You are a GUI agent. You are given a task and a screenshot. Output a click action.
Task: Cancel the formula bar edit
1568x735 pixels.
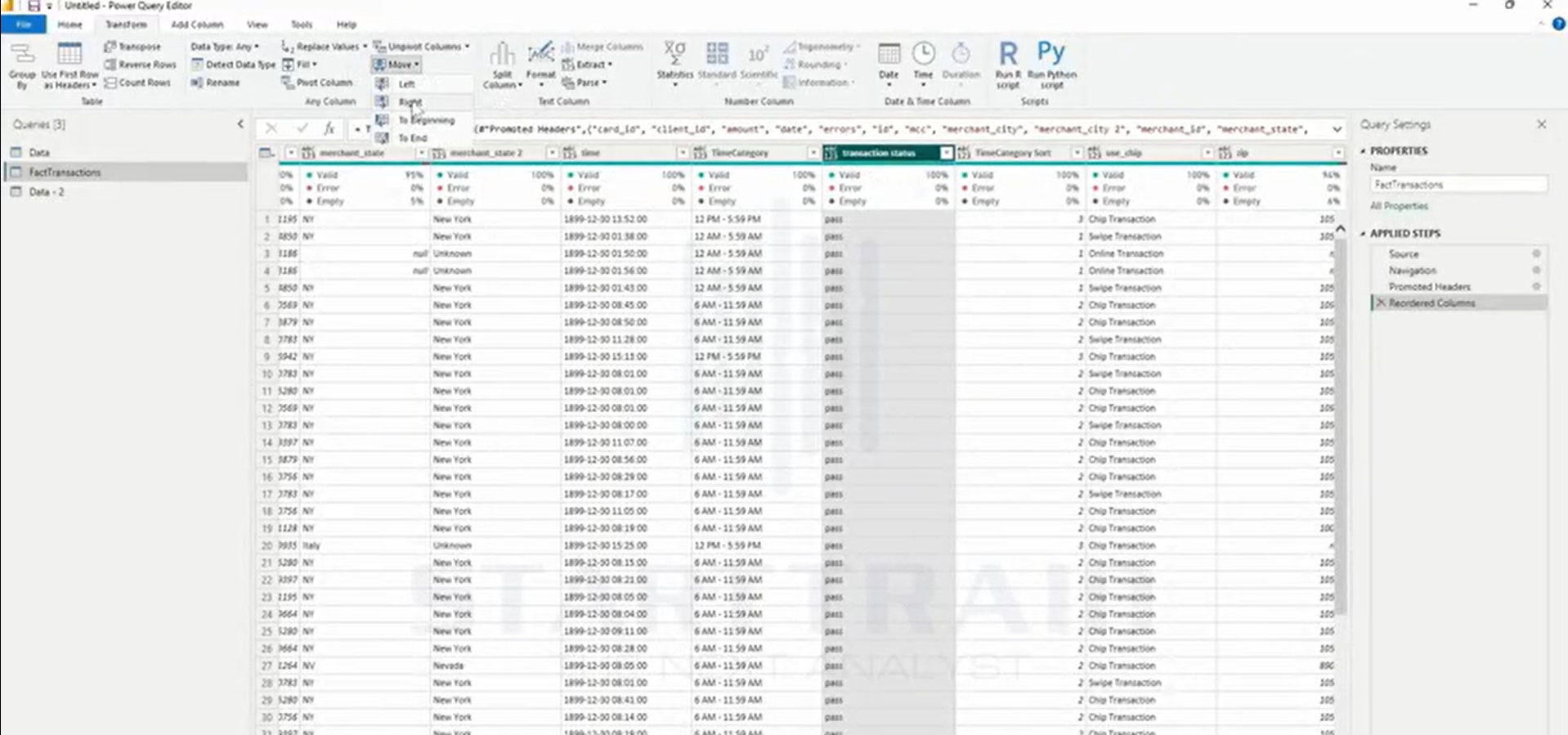(271, 128)
